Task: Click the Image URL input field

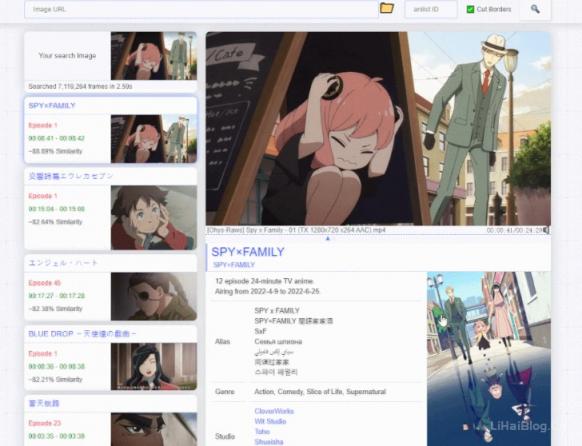Action: click(x=201, y=9)
